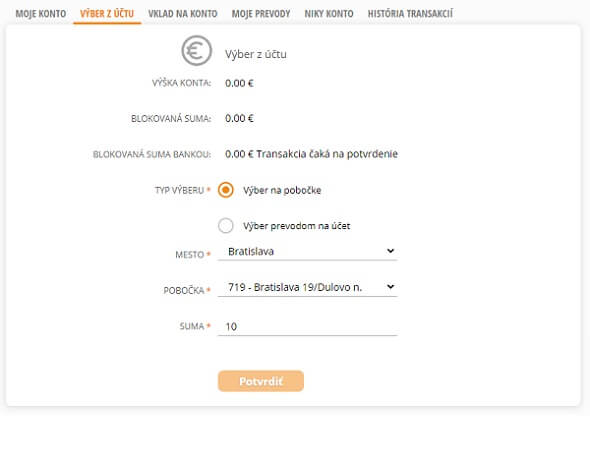Click the 'Výber prevodom na účet' label
This screenshot has height=467, width=590.
pyautogui.click(x=297, y=226)
